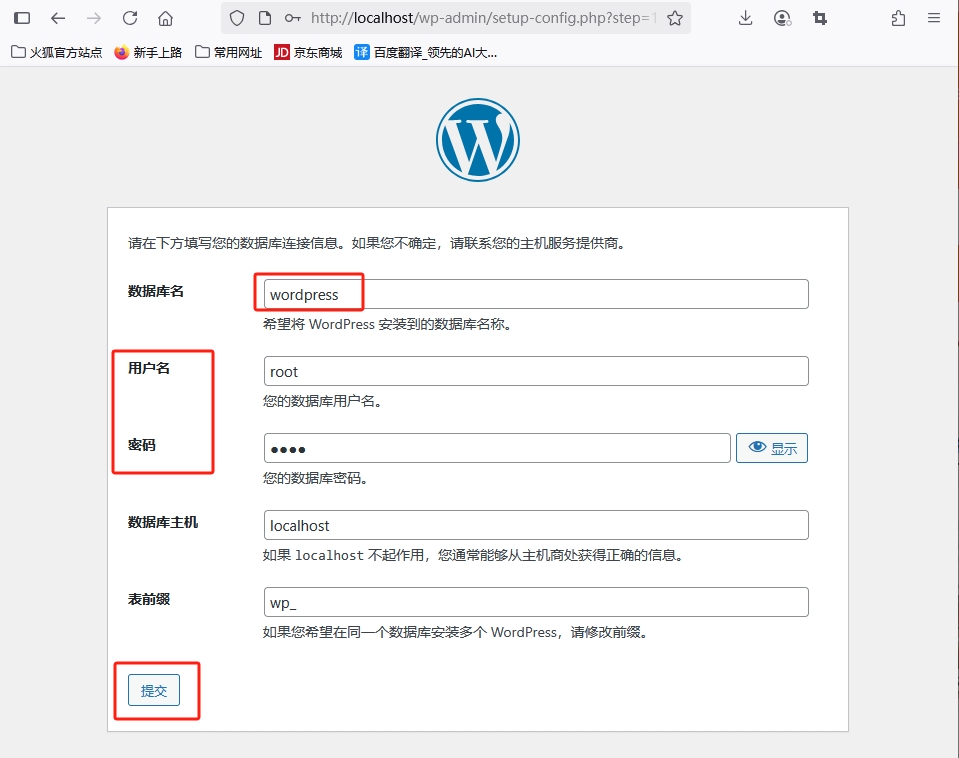Click the 密码 label
This screenshot has width=959, height=758.
click(x=141, y=445)
